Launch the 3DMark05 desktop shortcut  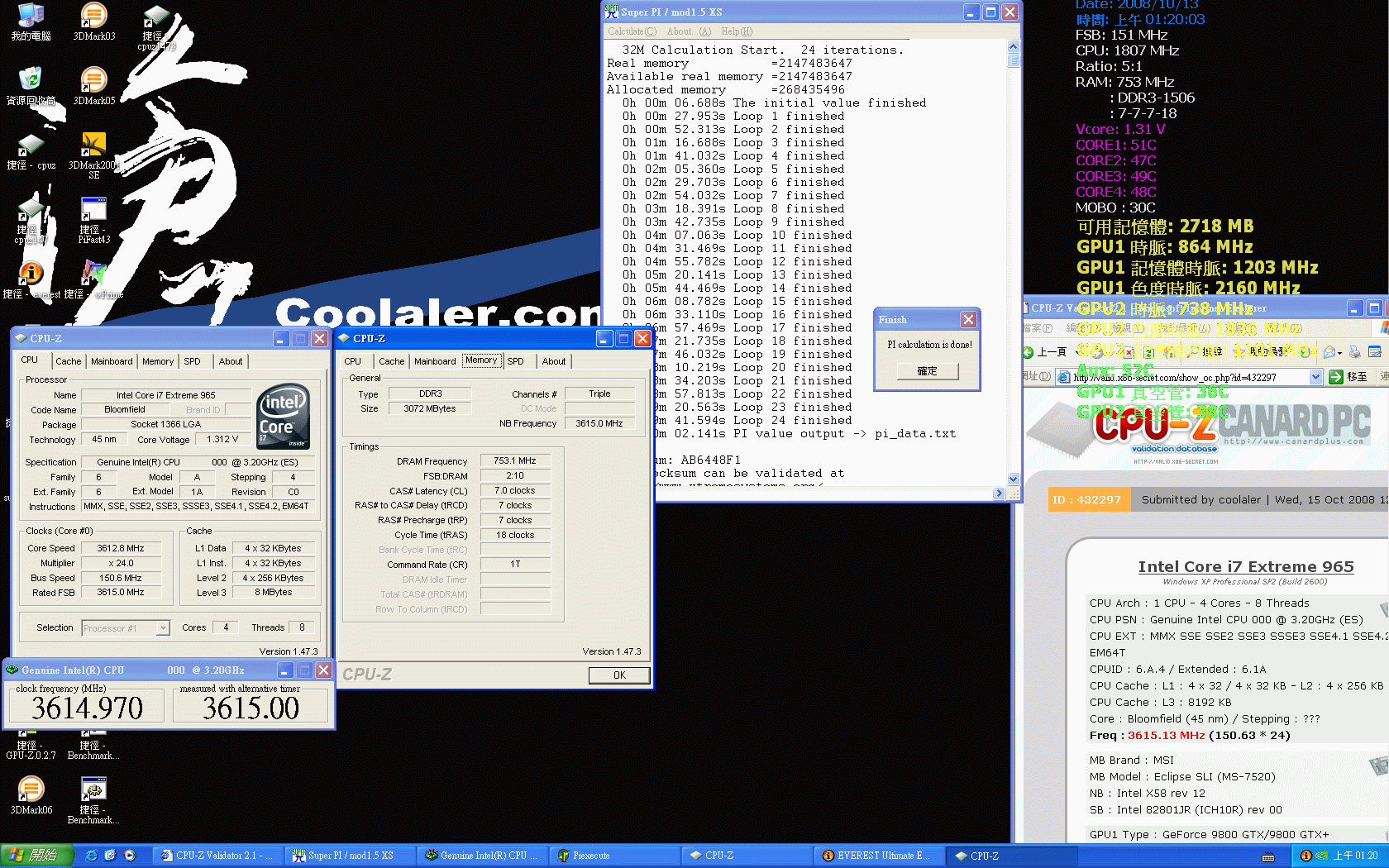pyautogui.click(x=94, y=85)
